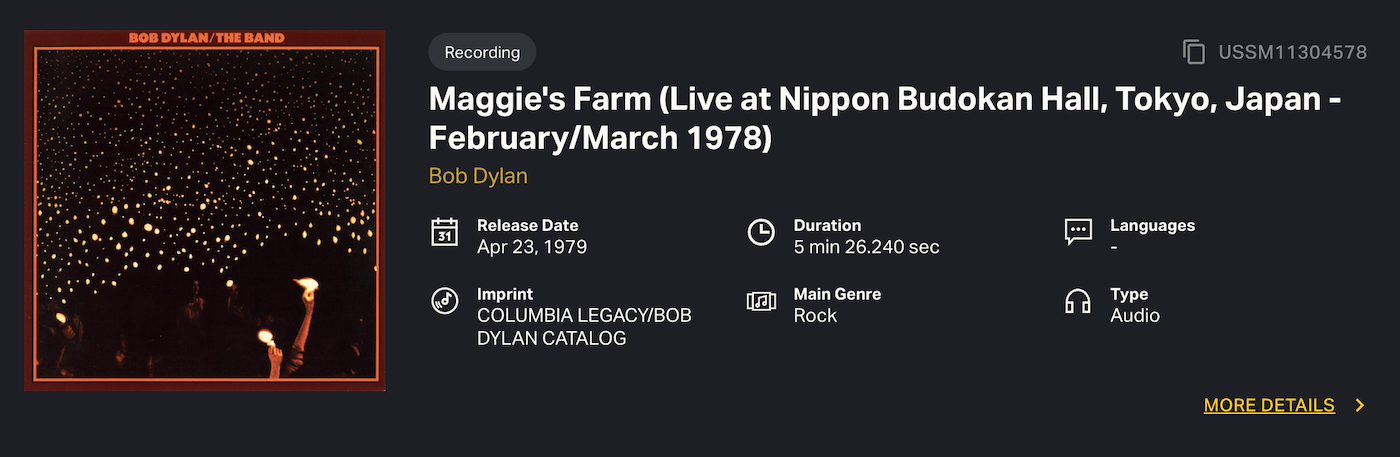This screenshot has width=1400, height=457.
Task: Click the Apr 23, 1979 release date
Action: coord(532,247)
